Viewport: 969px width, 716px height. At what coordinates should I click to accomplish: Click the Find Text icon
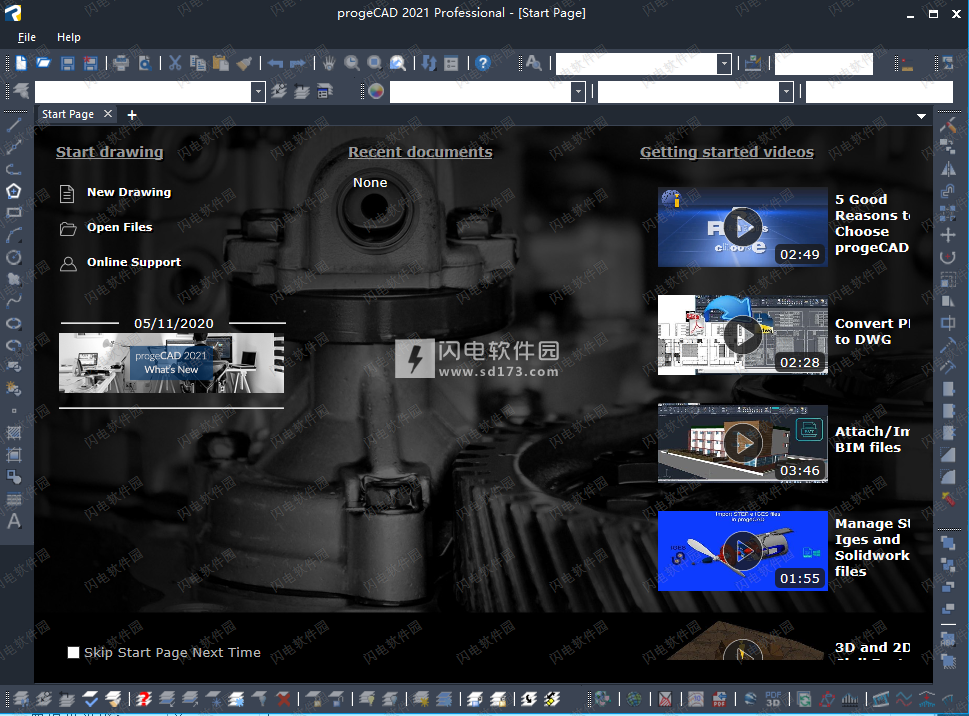[534, 63]
